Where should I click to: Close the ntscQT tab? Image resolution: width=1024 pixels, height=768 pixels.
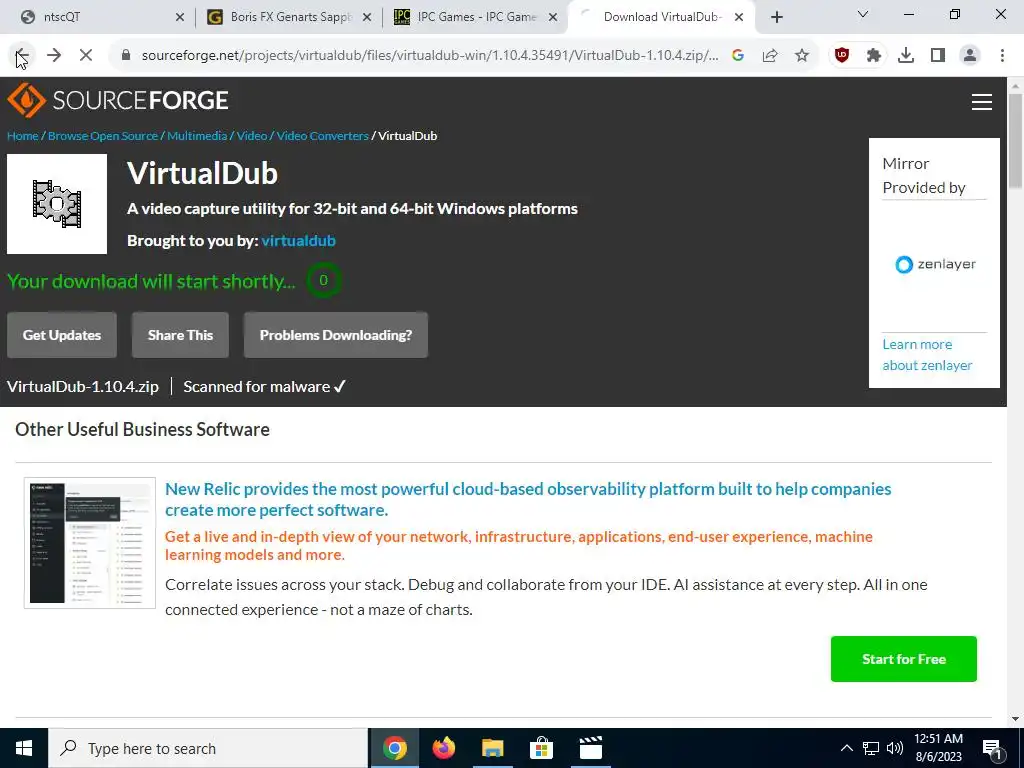(180, 17)
